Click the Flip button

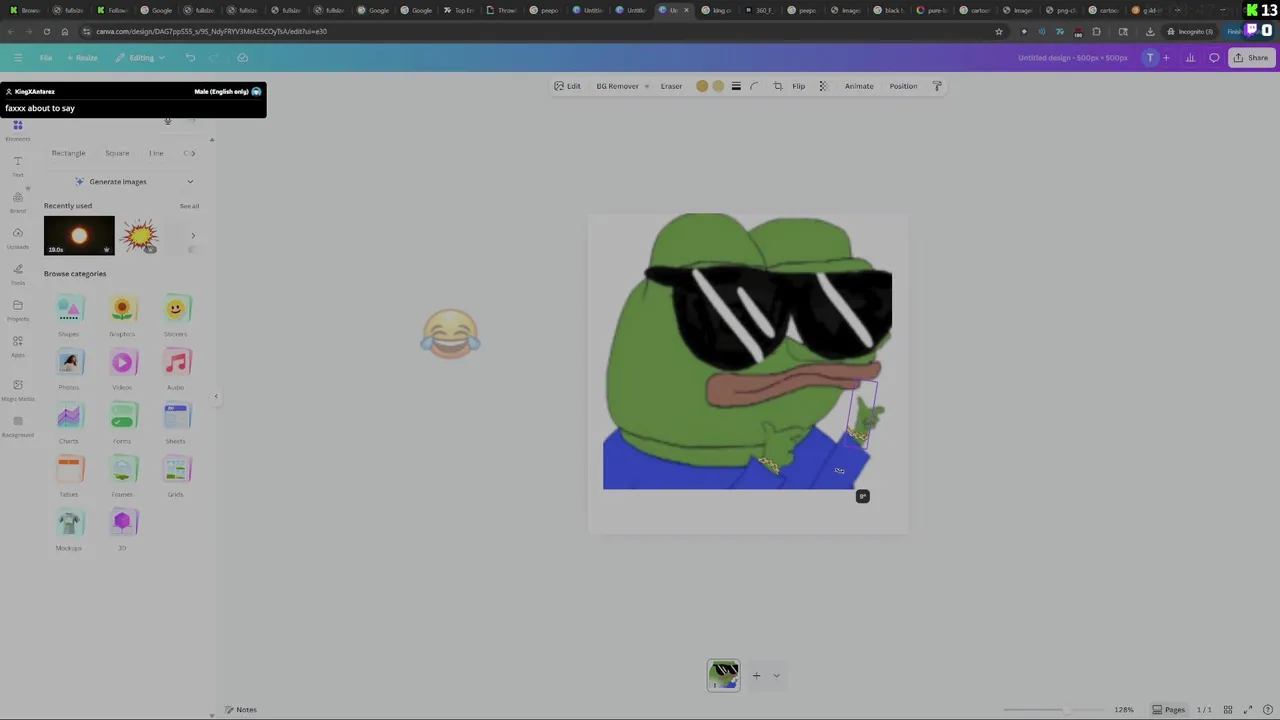coord(799,86)
